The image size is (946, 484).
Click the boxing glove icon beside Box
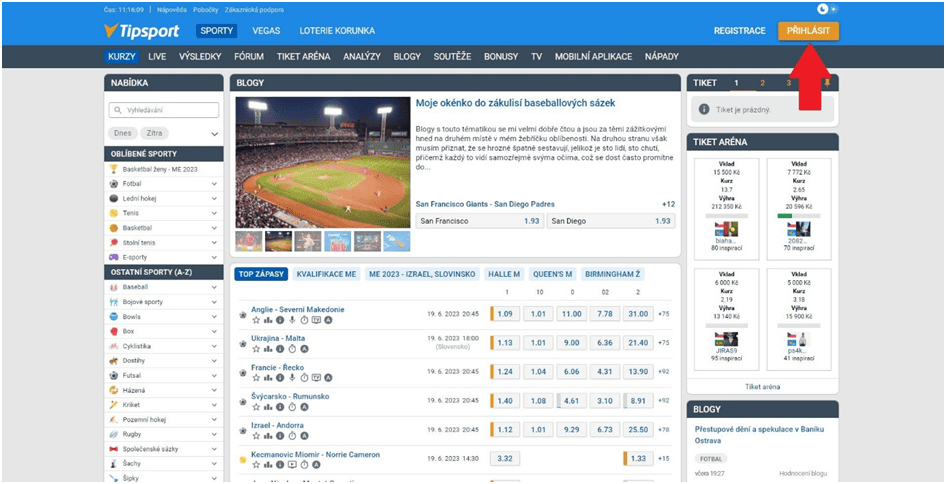pos(113,331)
